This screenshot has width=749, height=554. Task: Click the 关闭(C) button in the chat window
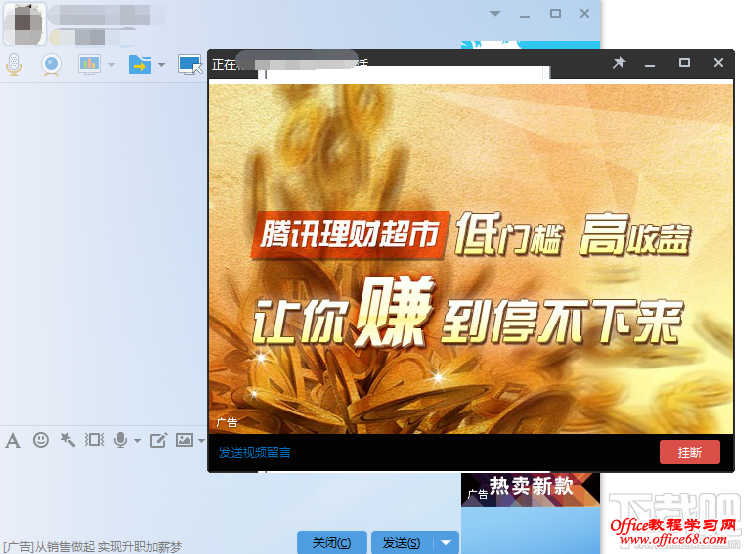(332, 543)
